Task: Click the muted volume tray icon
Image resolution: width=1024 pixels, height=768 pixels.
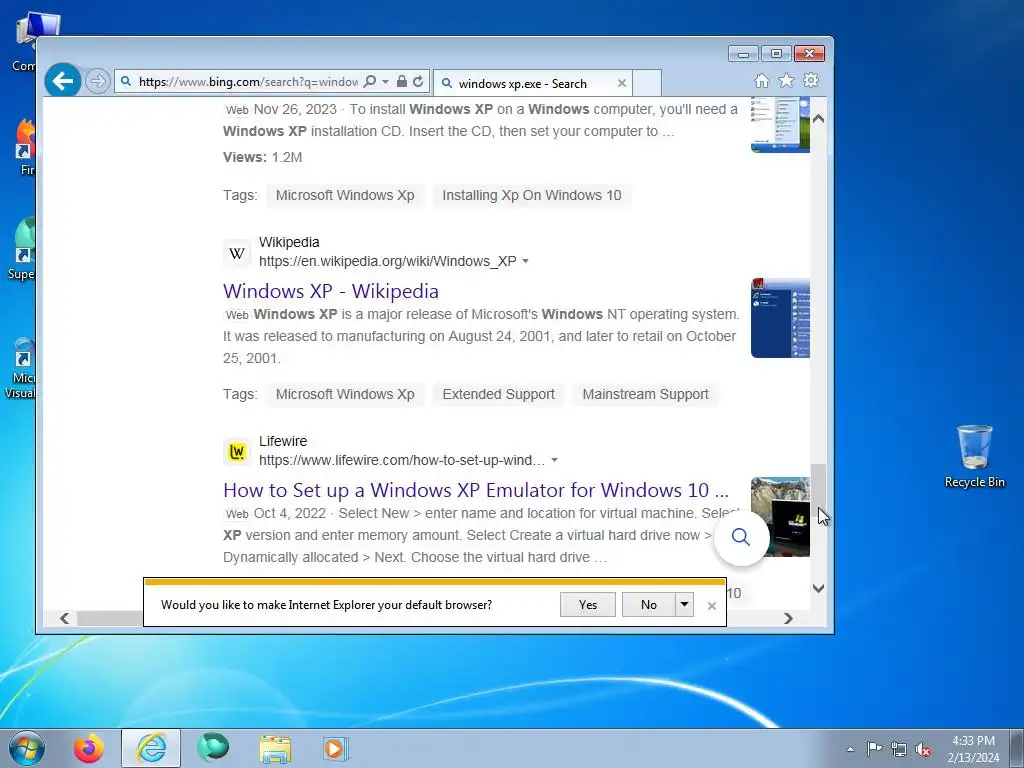Action: pos(923,749)
